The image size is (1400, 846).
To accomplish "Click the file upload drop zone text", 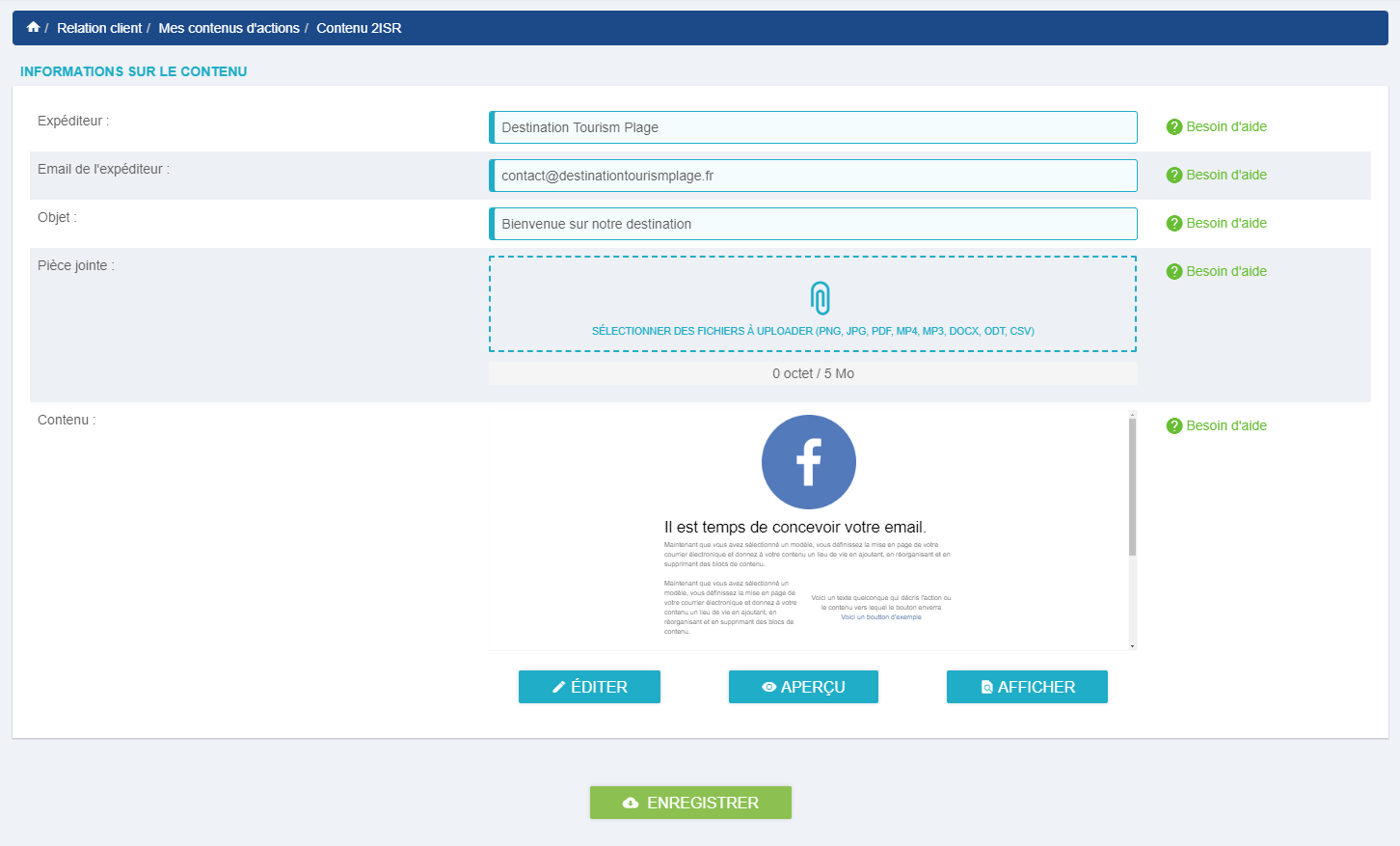I will point(813,331).
